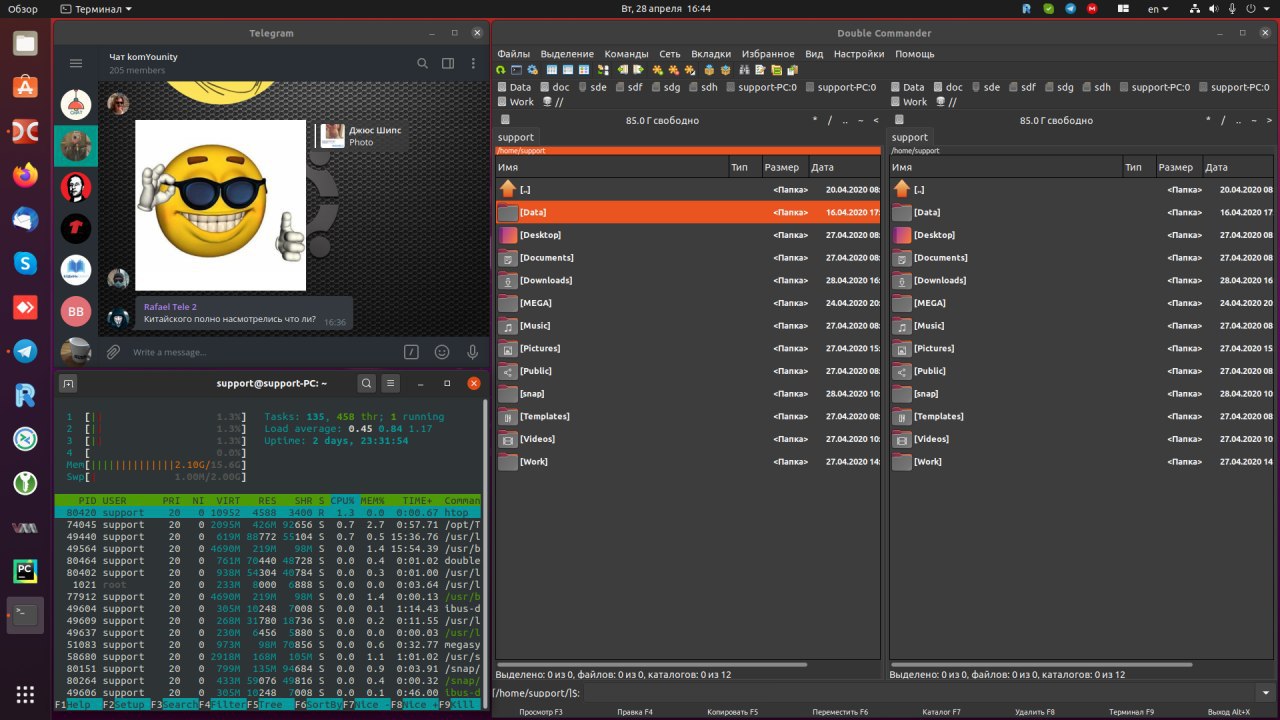The height and width of the screenshot is (720, 1280).
Task: Select the left panel support tab
Action: pyautogui.click(x=516, y=137)
